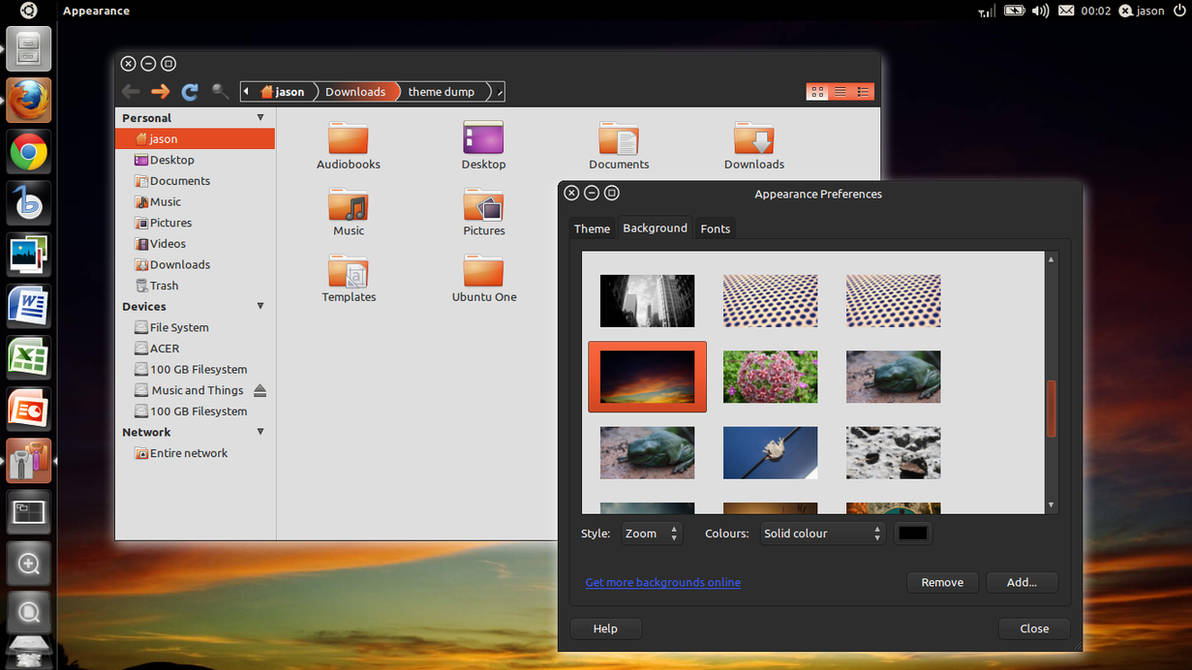The image size is (1192, 670).
Task: Open the sound volume indicator
Action: click(x=1040, y=11)
